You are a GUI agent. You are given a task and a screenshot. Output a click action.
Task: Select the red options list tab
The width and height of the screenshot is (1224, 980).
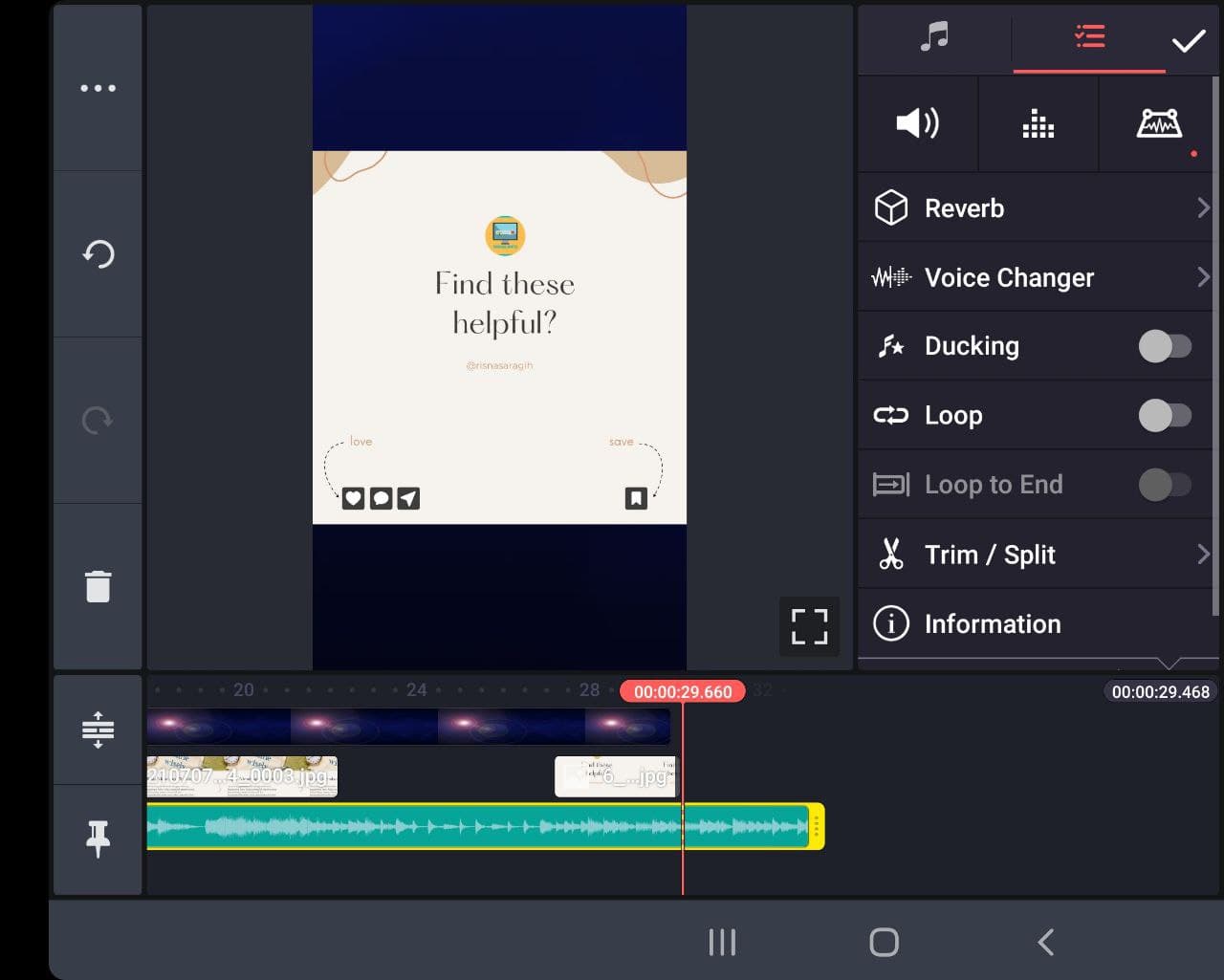point(1089,38)
